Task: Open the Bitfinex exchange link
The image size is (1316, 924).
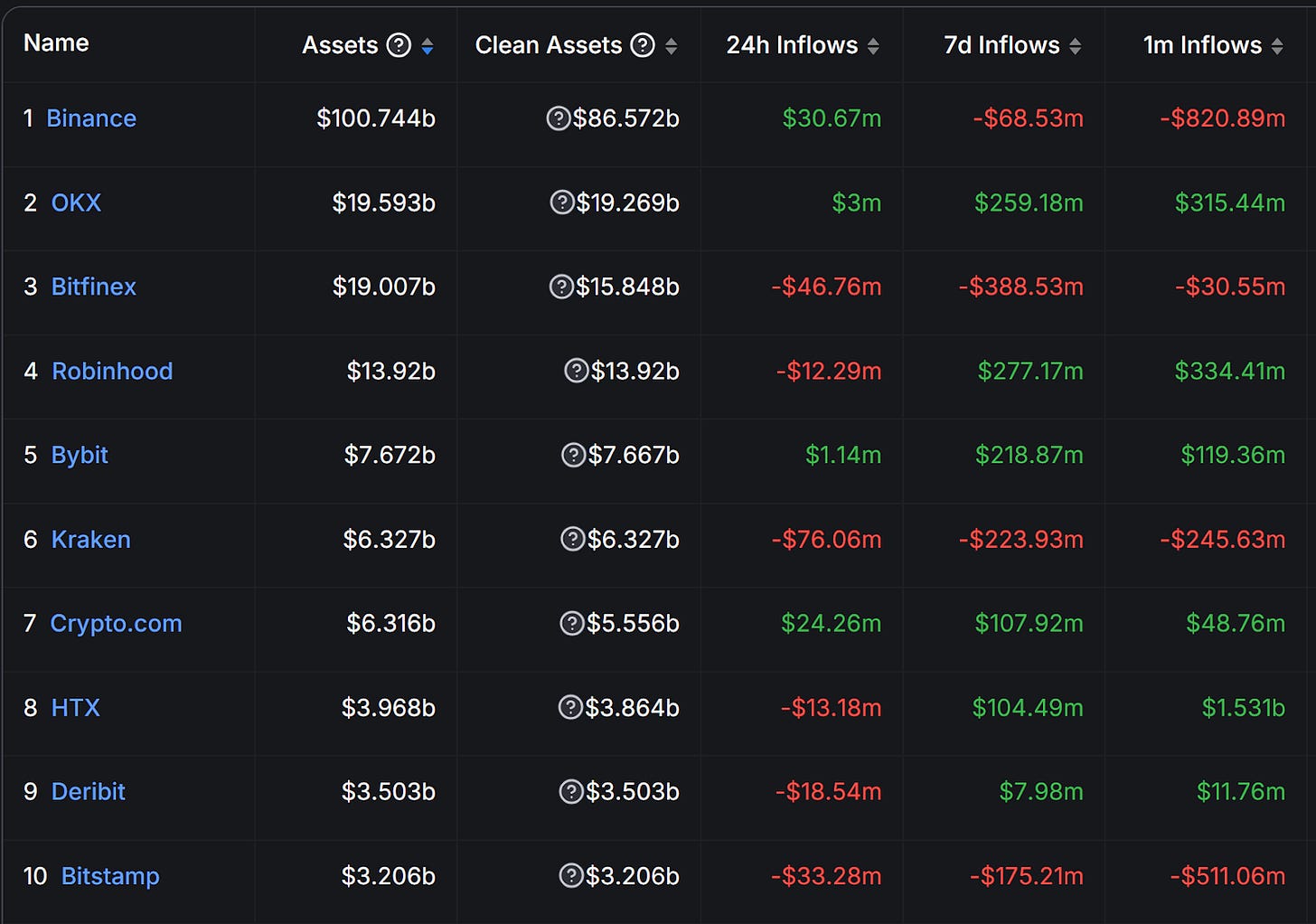Action: point(94,287)
